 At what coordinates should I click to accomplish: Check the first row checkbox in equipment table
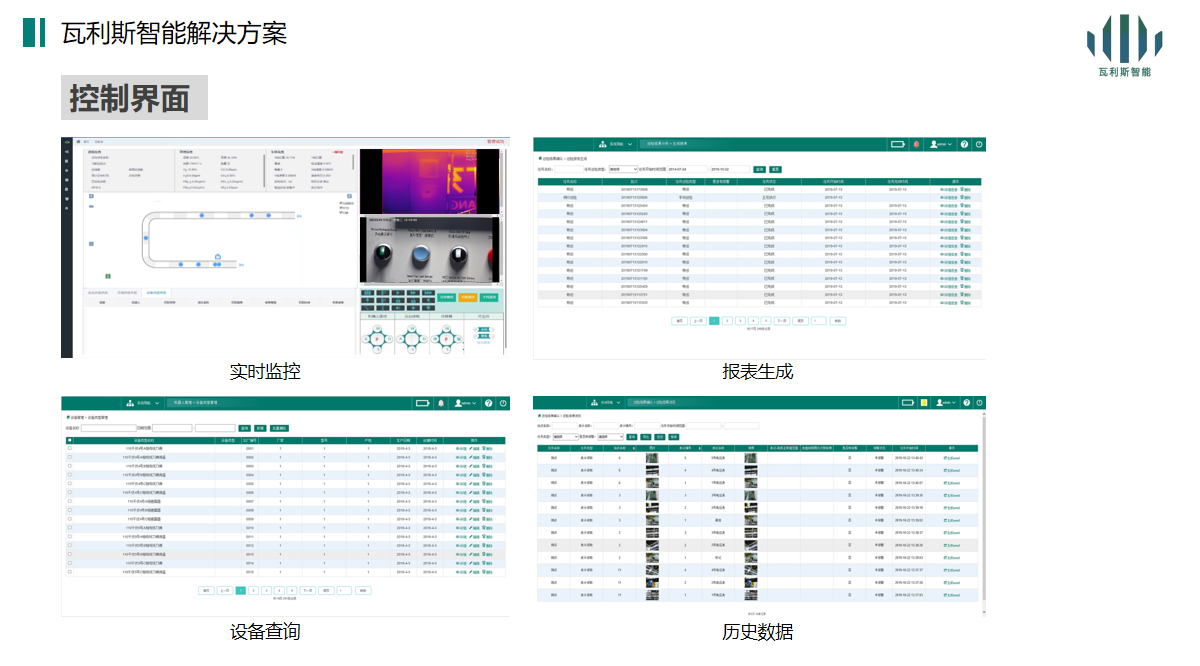69,449
